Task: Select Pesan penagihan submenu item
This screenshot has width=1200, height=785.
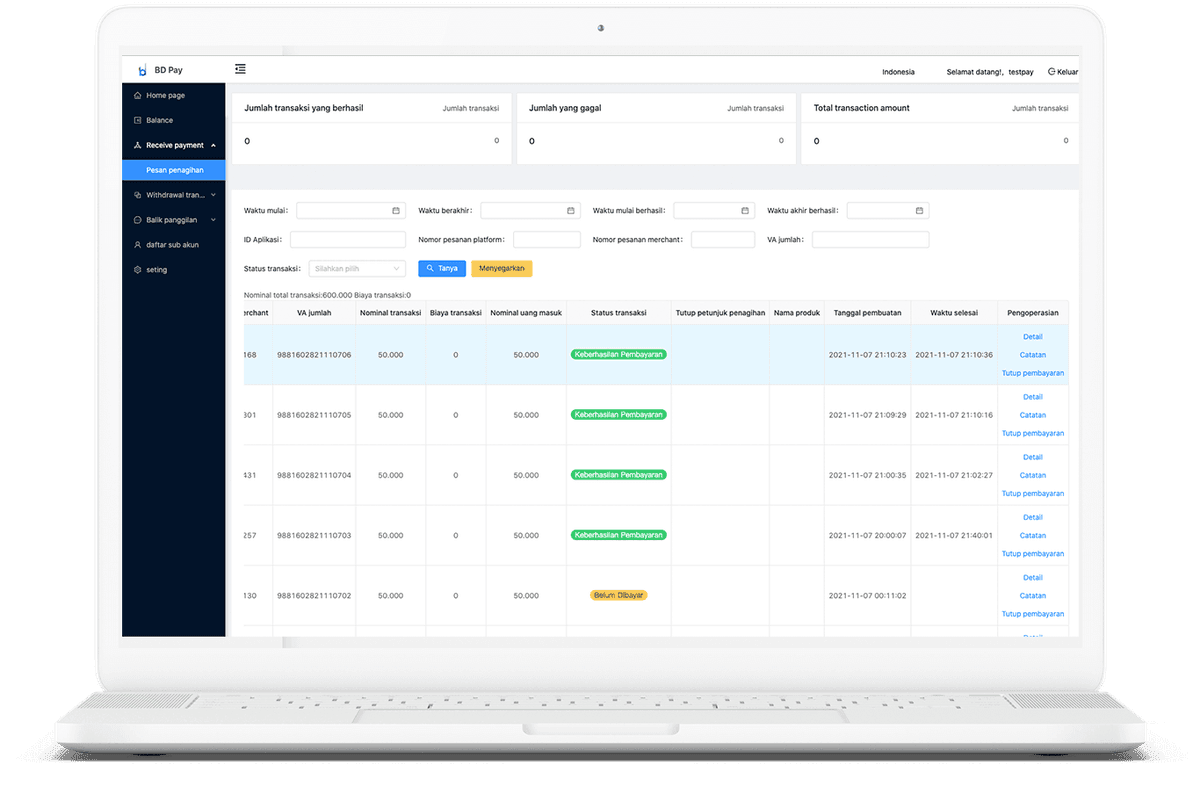Action: (174, 170)
